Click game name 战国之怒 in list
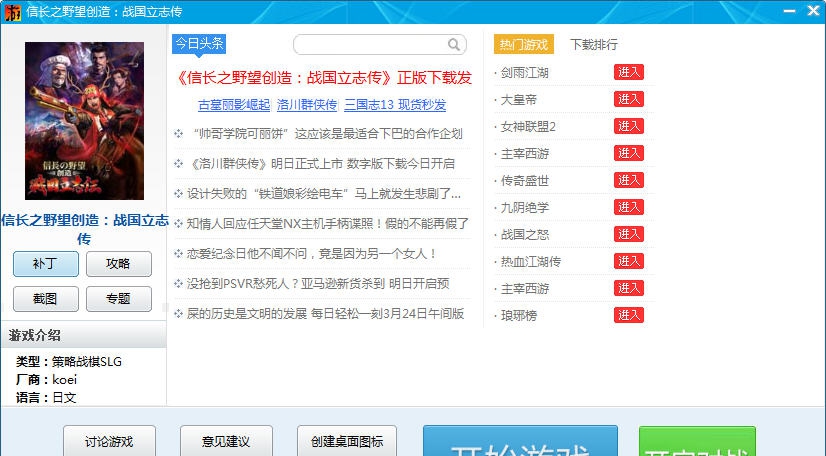 pos(525,235)
